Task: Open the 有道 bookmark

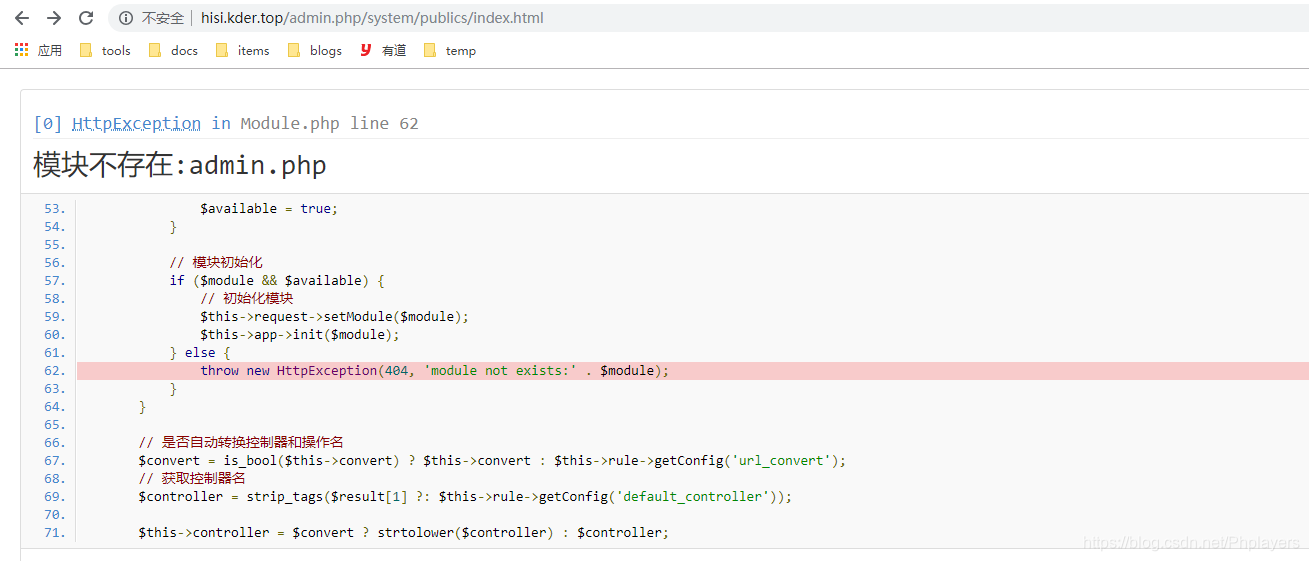Action: coord(383,50)
